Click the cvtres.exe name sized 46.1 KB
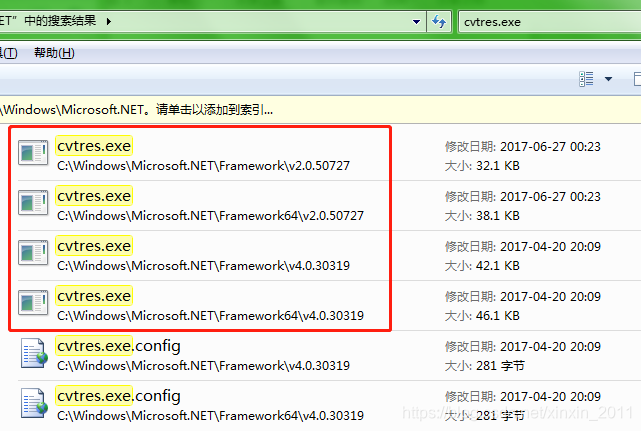The height and width of the screenshot is (431, 641). (94, 295)
